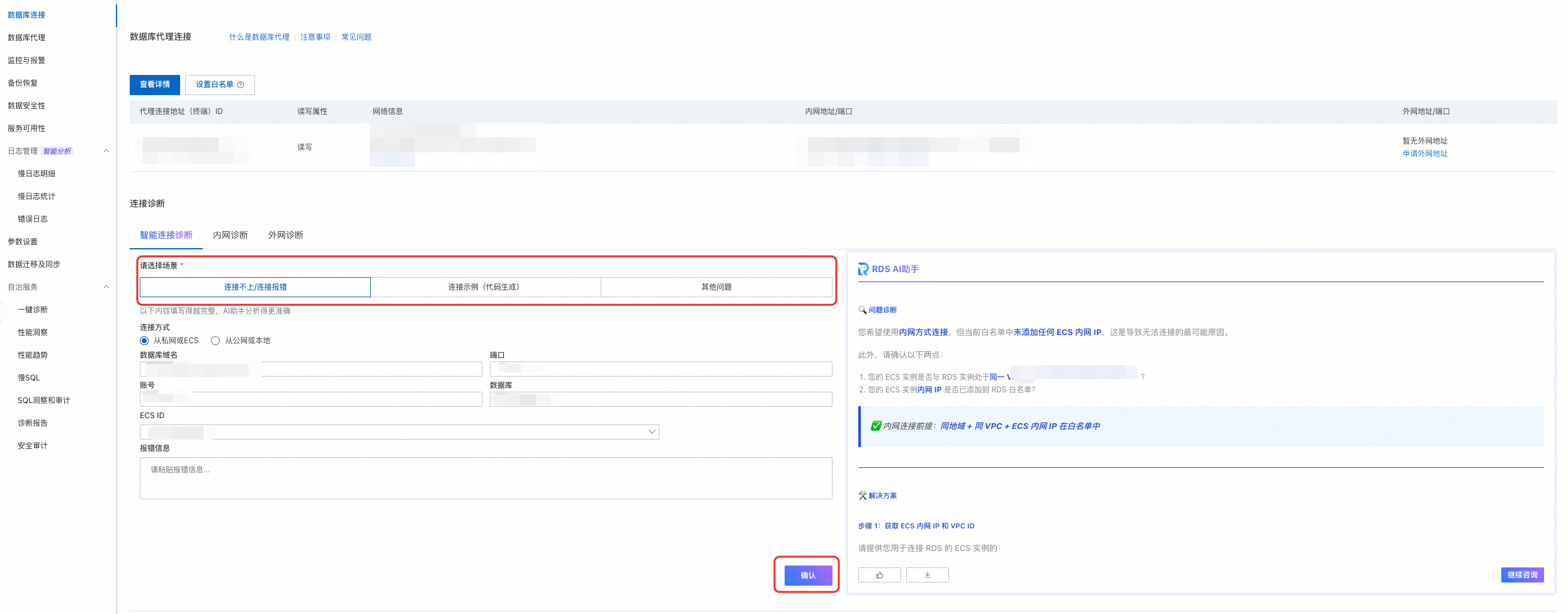Click the tools icon next to 解决方案
1568x614 pixels.
click(862, 496)
